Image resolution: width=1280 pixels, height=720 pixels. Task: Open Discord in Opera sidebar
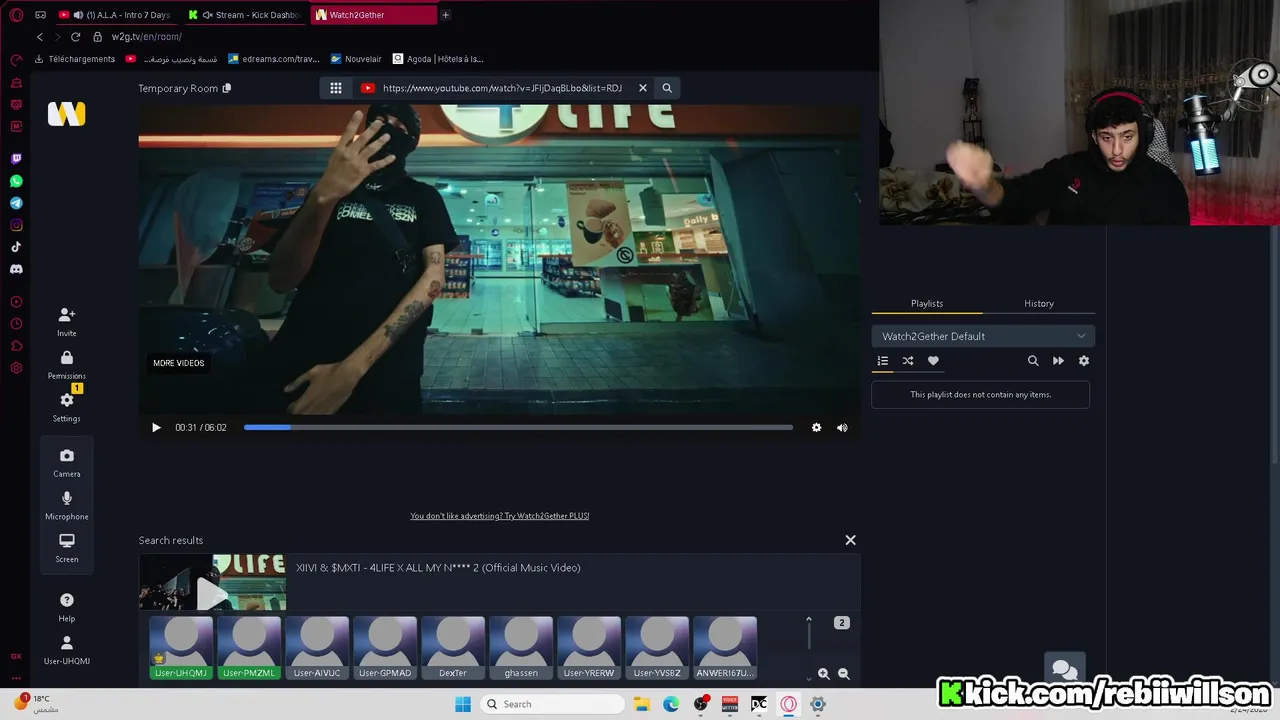click(x=16, y=269)
